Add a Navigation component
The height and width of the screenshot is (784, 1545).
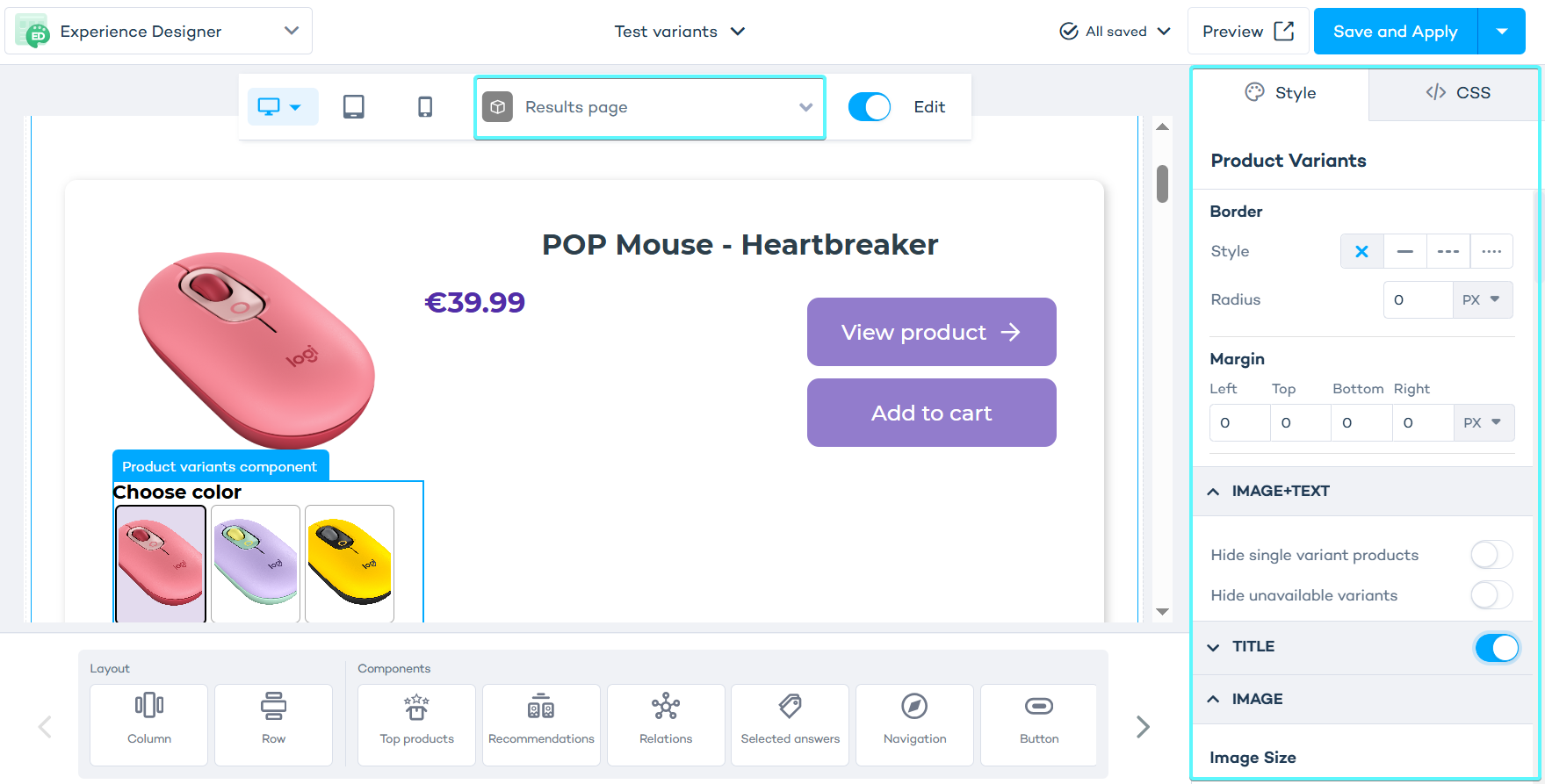[914, 724]
